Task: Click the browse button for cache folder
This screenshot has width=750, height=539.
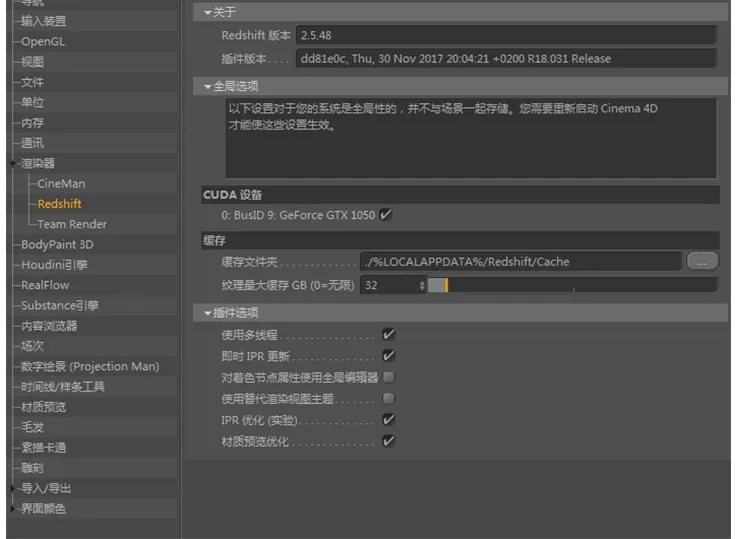Action: click(x=702, y=261)
